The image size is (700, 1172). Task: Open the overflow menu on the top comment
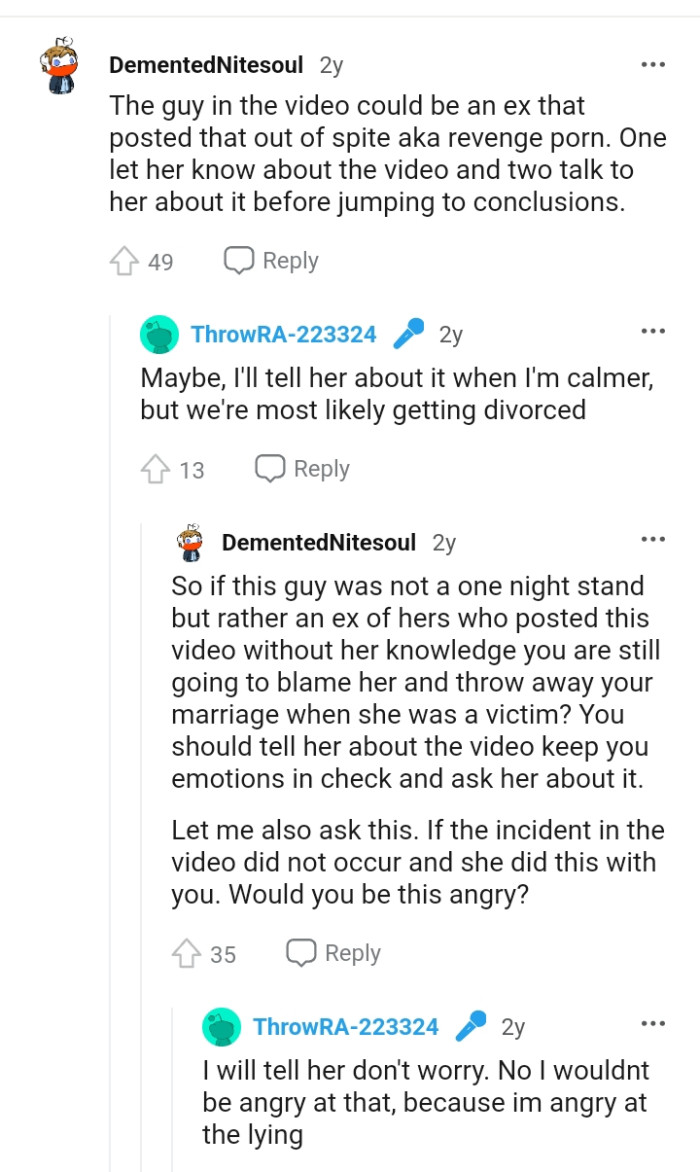(x=652, y=62)
